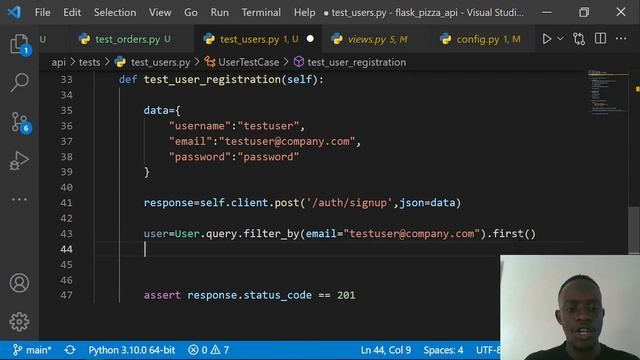Open the View menu
The width and height of the screenshot is (640, 360).
[x=160, y=13]
